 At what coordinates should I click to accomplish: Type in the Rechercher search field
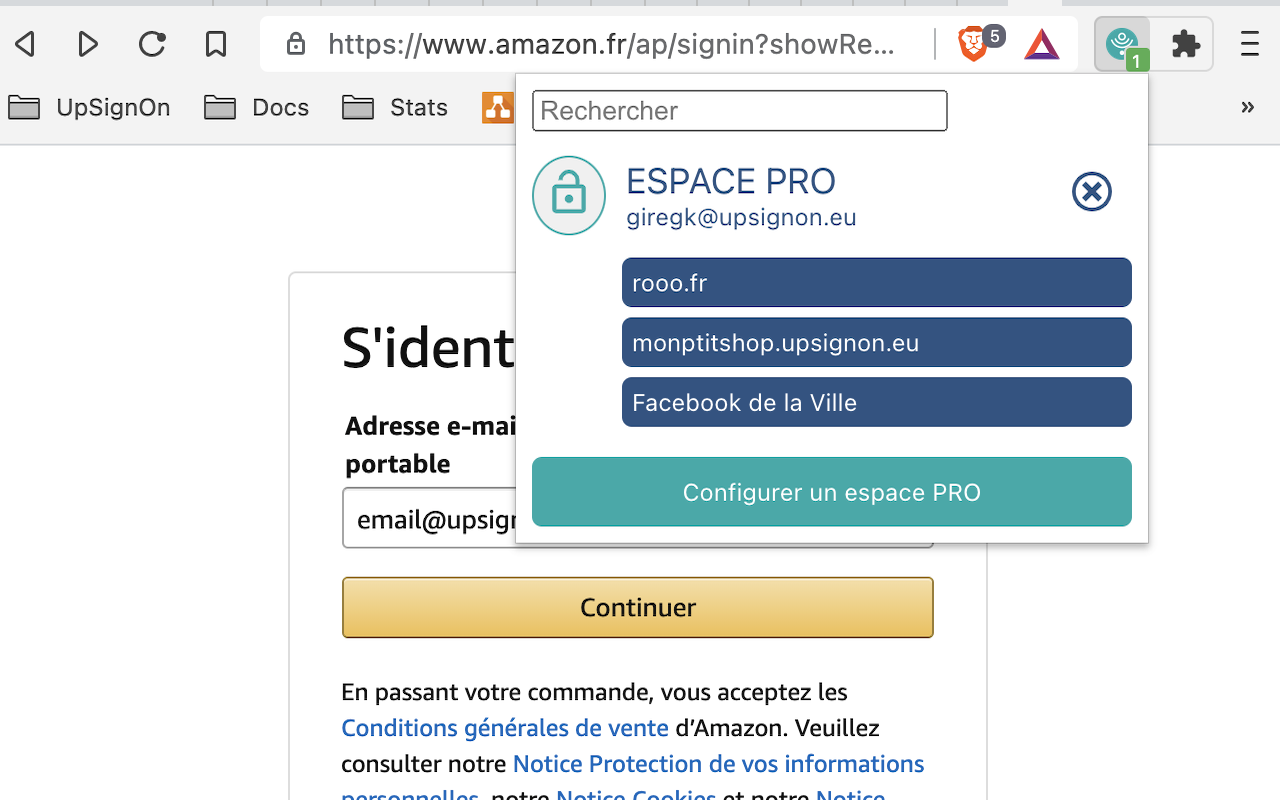pyautogui.click(x=739, y=111)
